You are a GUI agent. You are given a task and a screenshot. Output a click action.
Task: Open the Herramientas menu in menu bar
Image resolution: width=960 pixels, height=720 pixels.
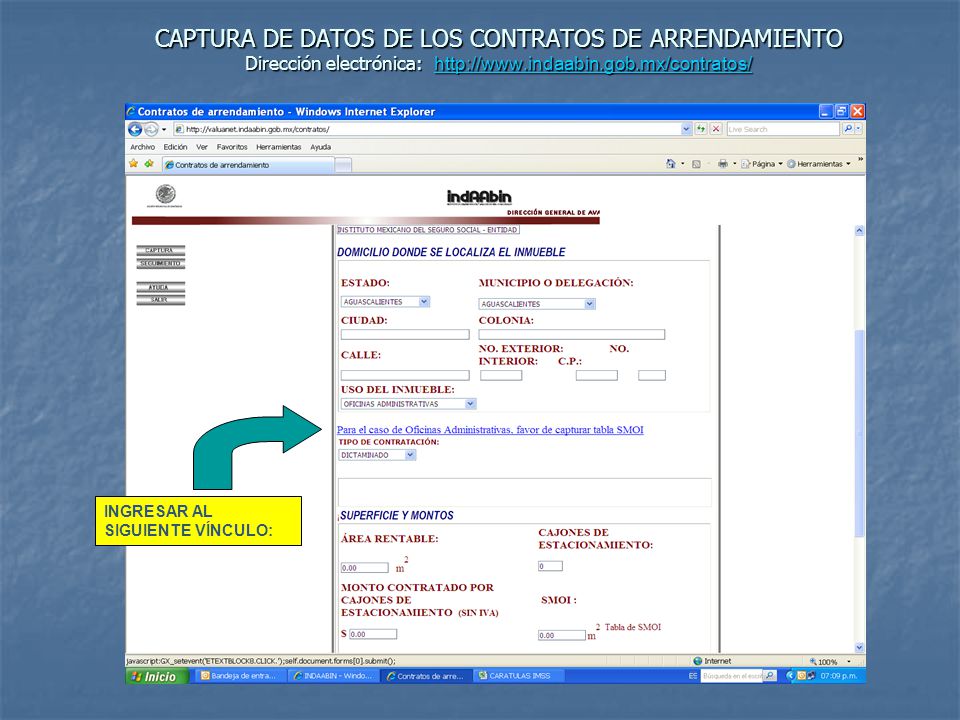click(x=279, y=147)
